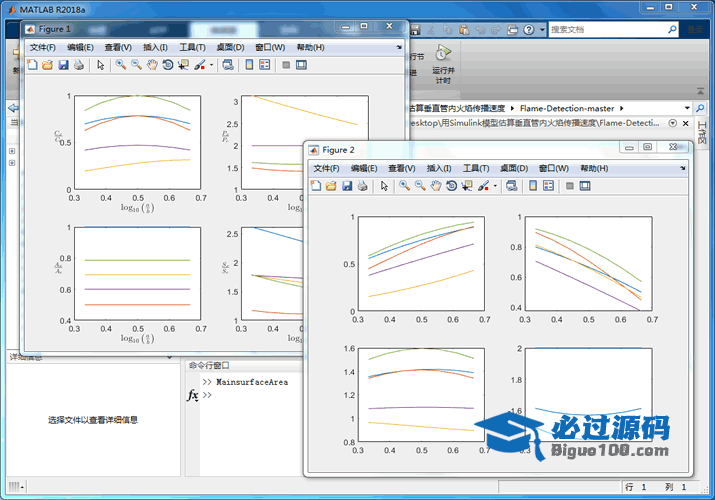Open 桌面(D) menu in Figure 2
The width and height of the screenshot is (715, 500).
[x=514, y=168]
